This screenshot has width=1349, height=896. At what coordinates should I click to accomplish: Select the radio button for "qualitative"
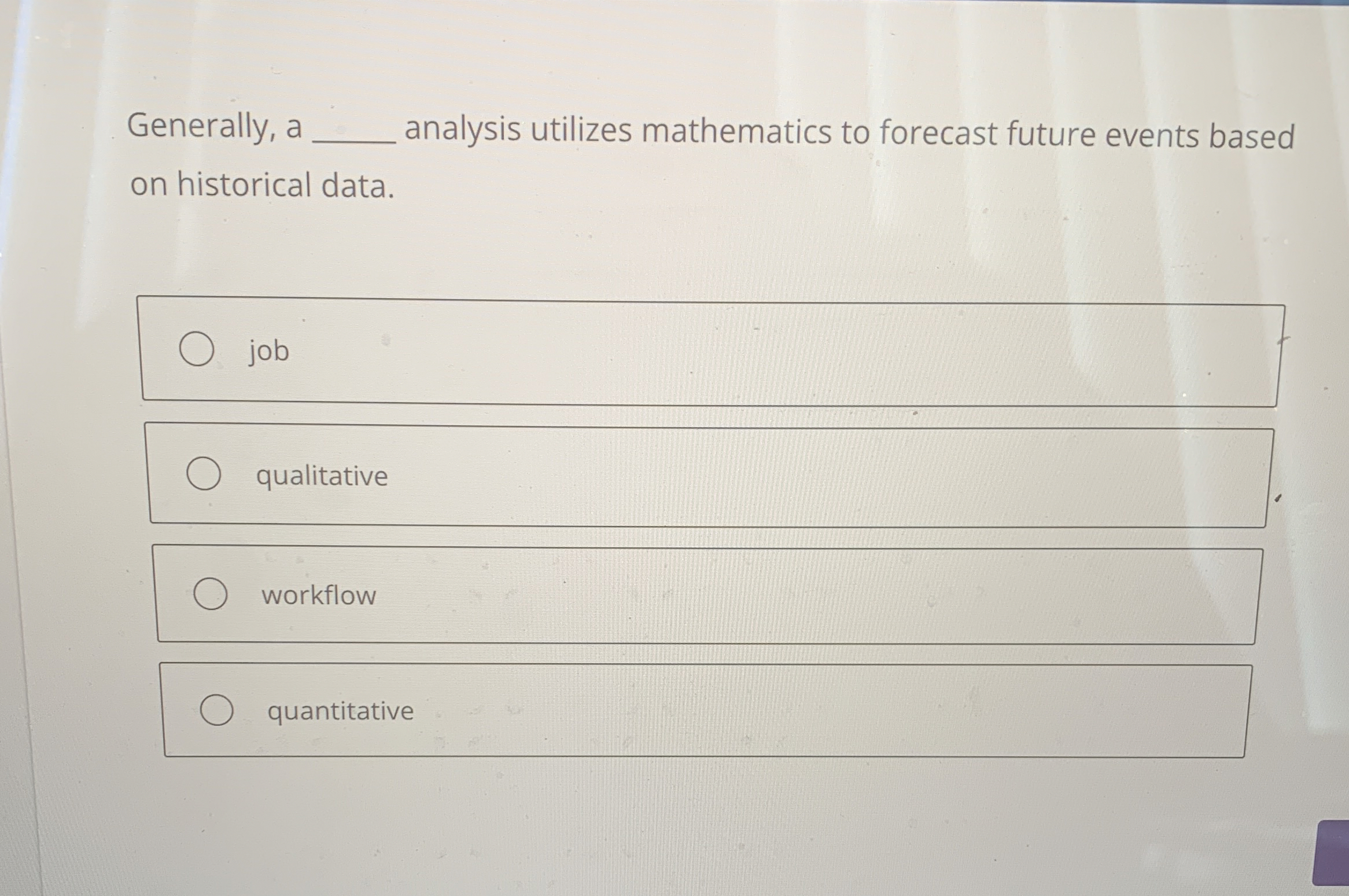pyautogui.click(x=205, y=474)
